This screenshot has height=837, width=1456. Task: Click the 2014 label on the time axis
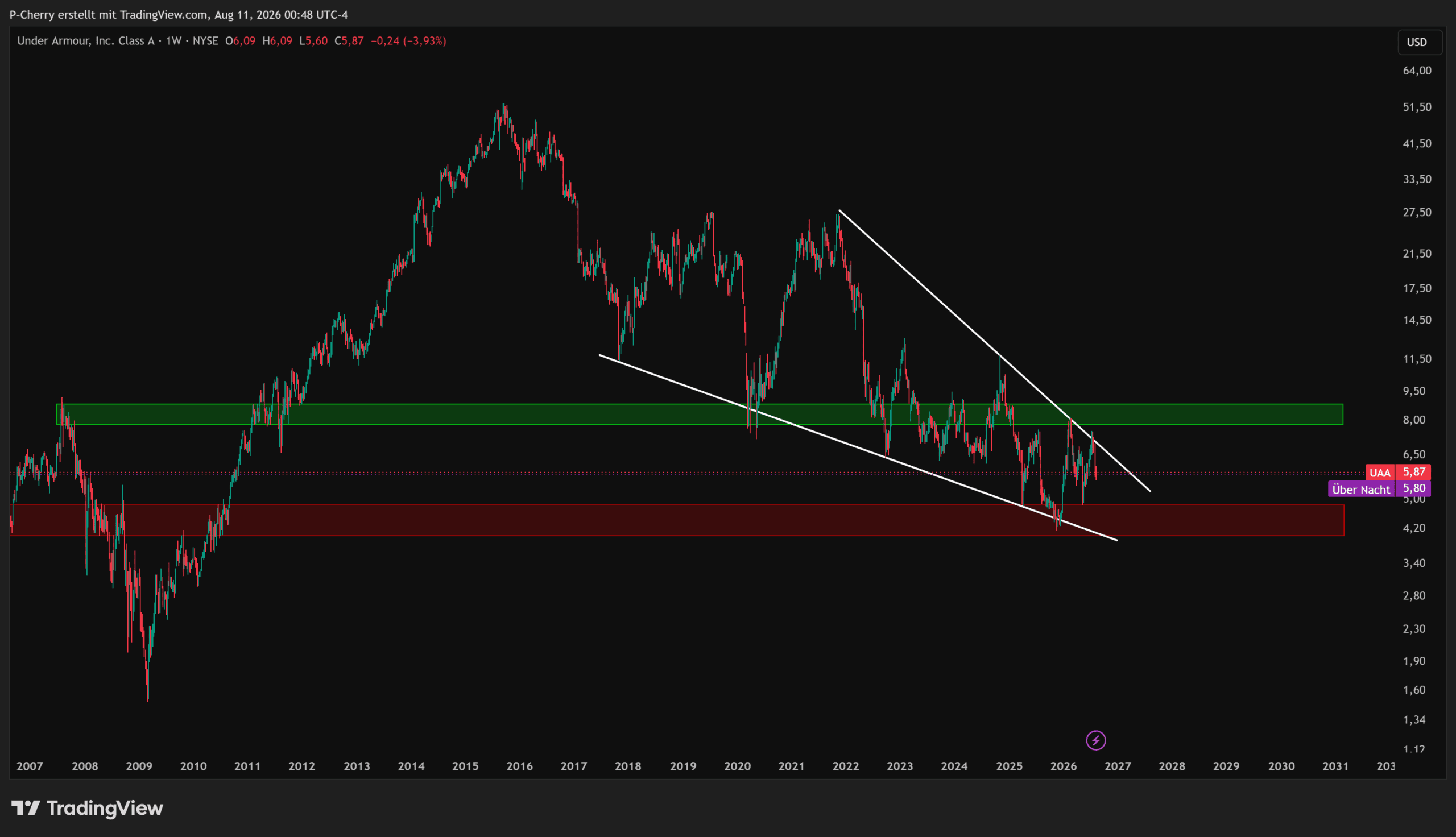tap(411, 766)
